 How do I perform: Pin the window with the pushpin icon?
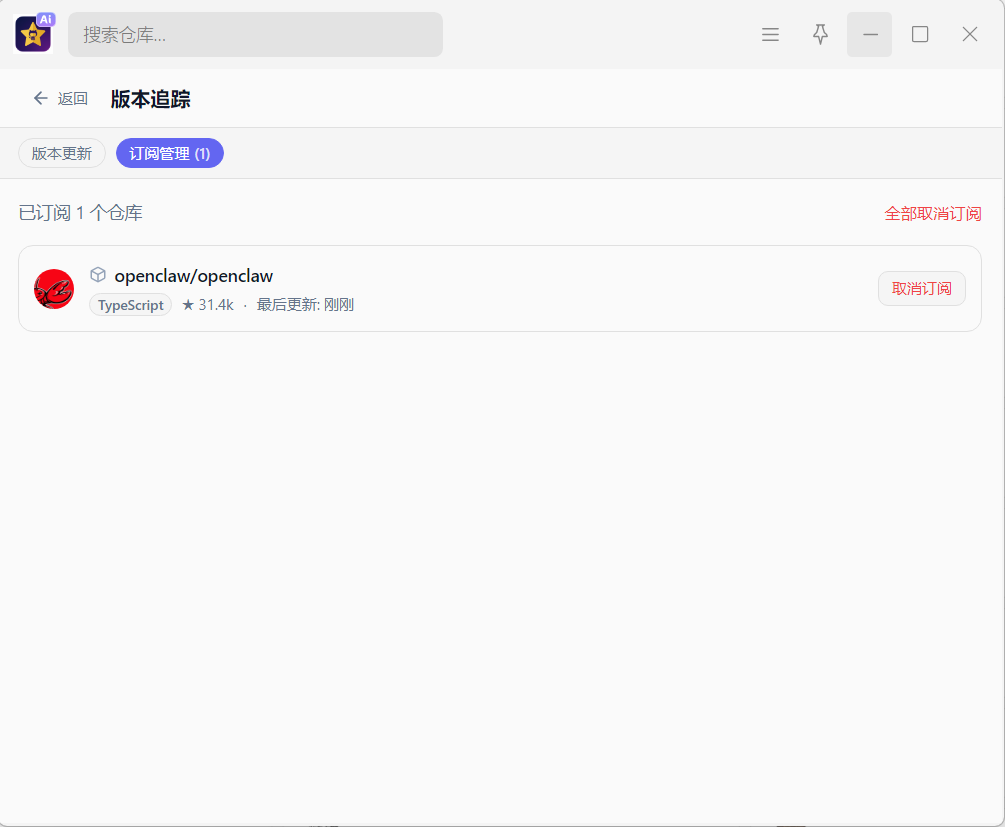pyautogui.click(x=820, y=35)
